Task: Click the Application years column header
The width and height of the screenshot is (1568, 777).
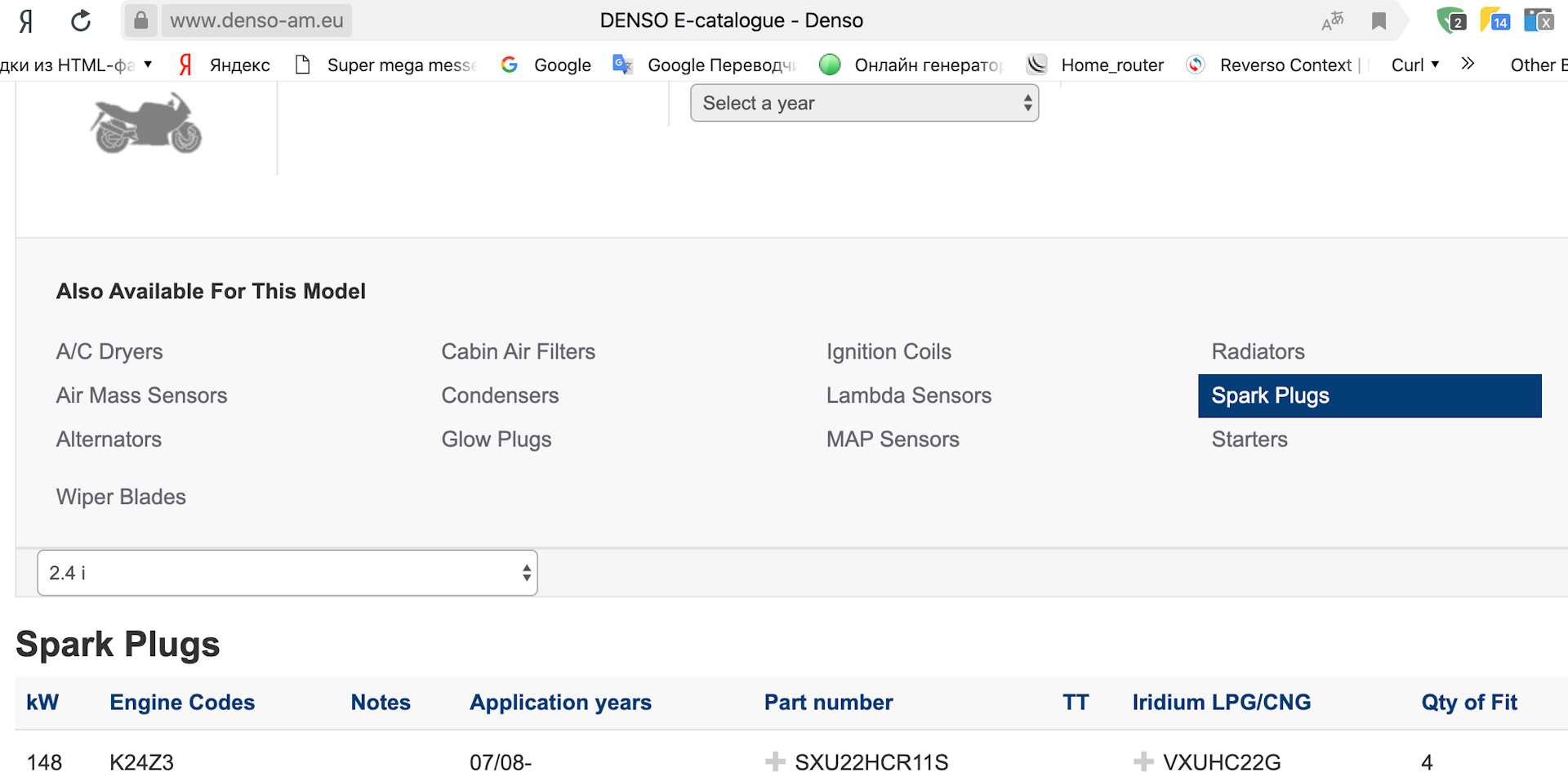Action: pyautogui.click(x=560, y=703)
